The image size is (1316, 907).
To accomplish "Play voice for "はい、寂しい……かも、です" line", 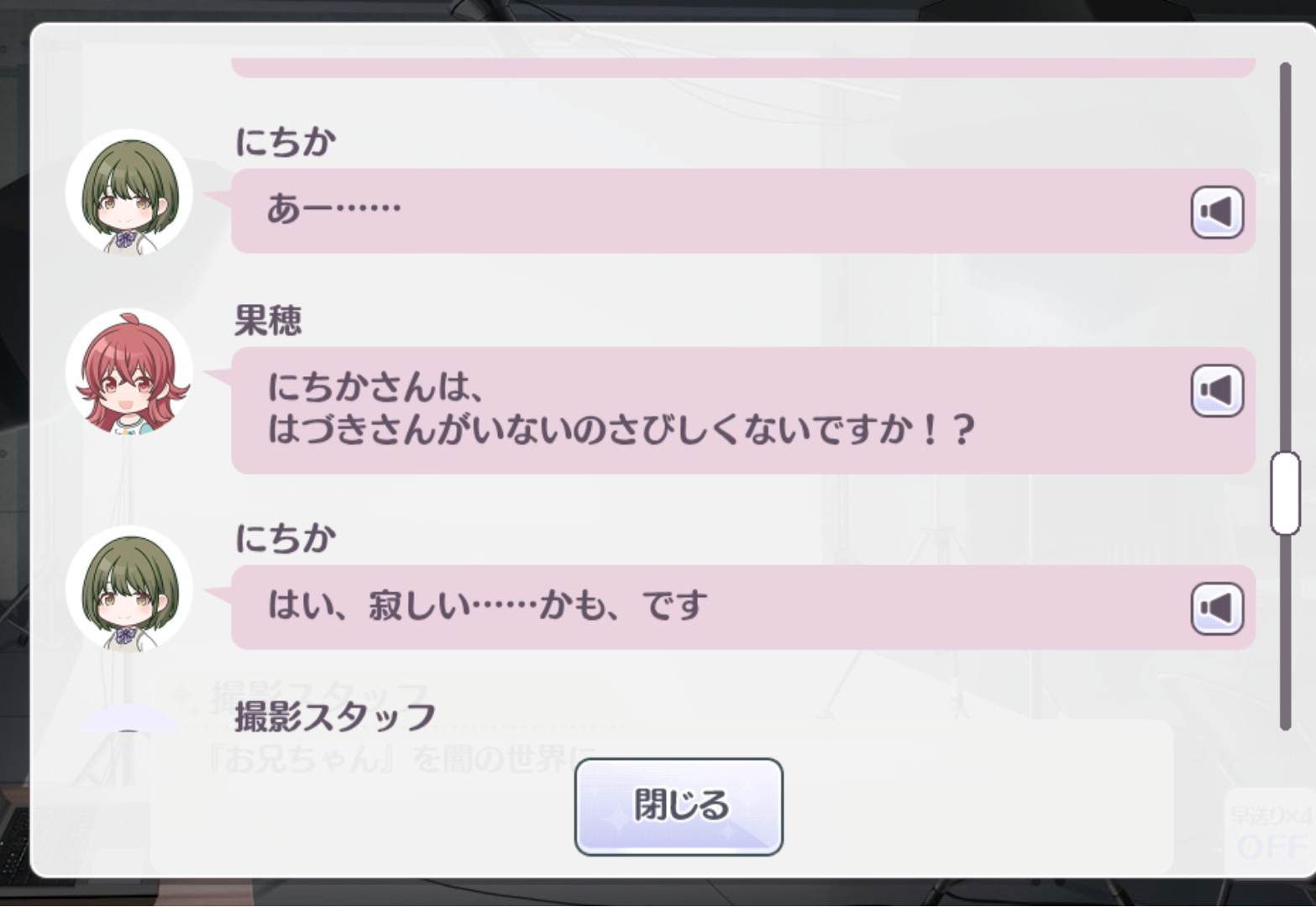I will (x=1217, y=608).
